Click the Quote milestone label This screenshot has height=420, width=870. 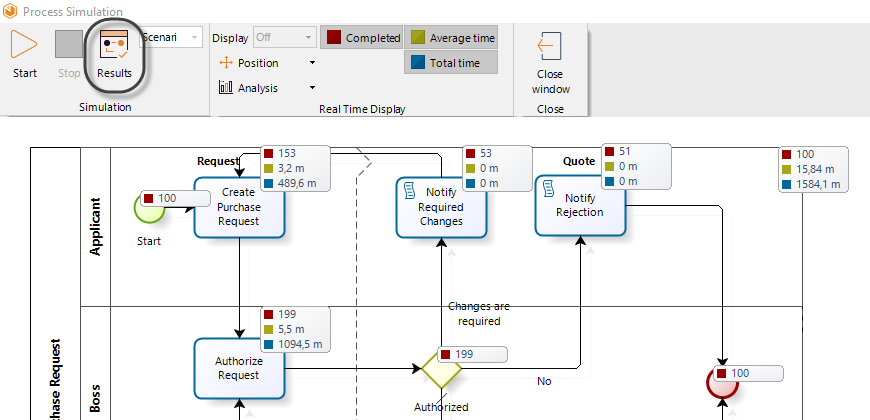click(x=579, y=161)
